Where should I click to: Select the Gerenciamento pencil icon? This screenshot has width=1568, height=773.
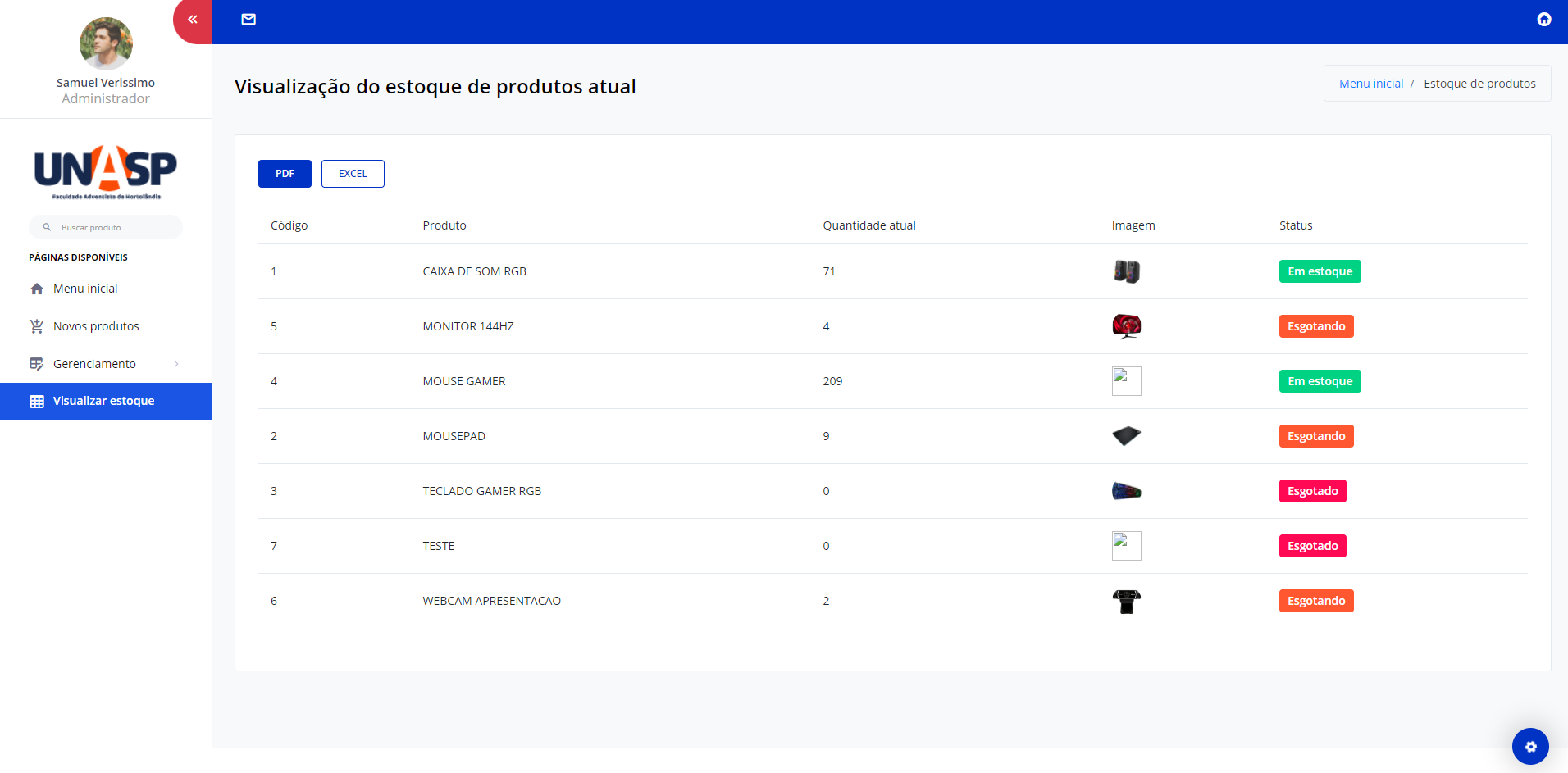36,363
